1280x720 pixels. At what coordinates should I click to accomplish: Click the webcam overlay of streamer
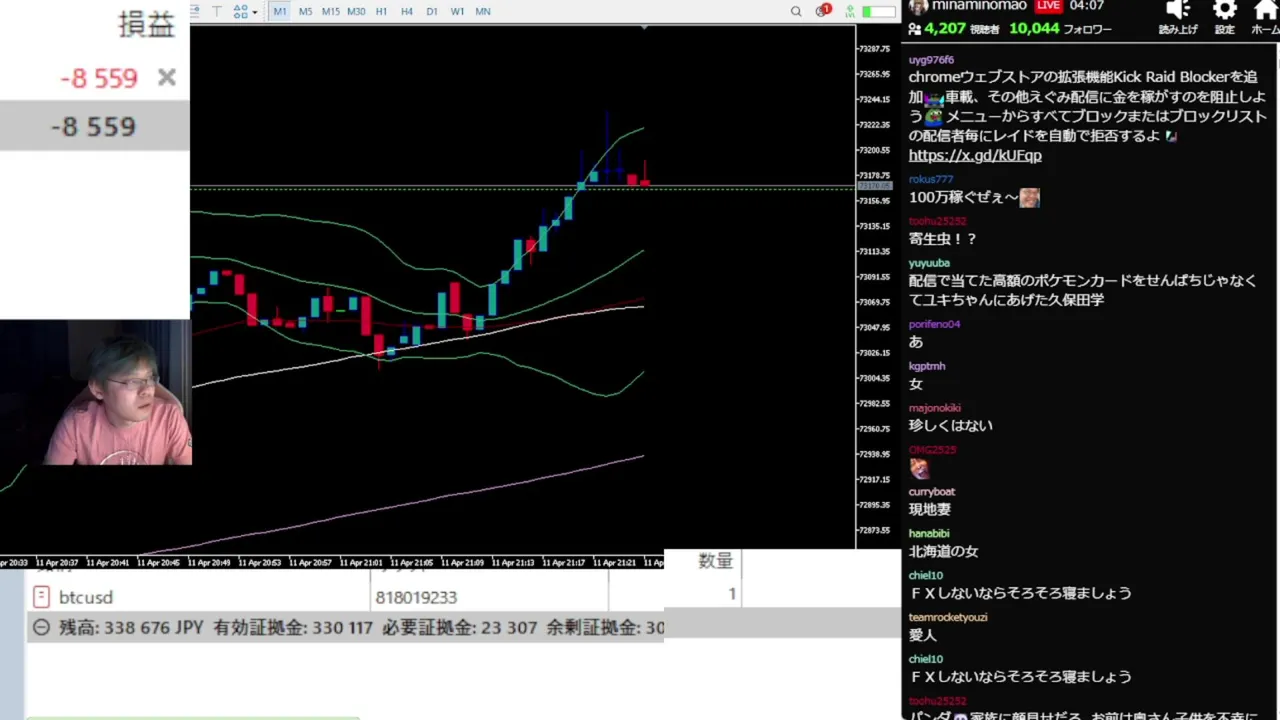point(95,393)
